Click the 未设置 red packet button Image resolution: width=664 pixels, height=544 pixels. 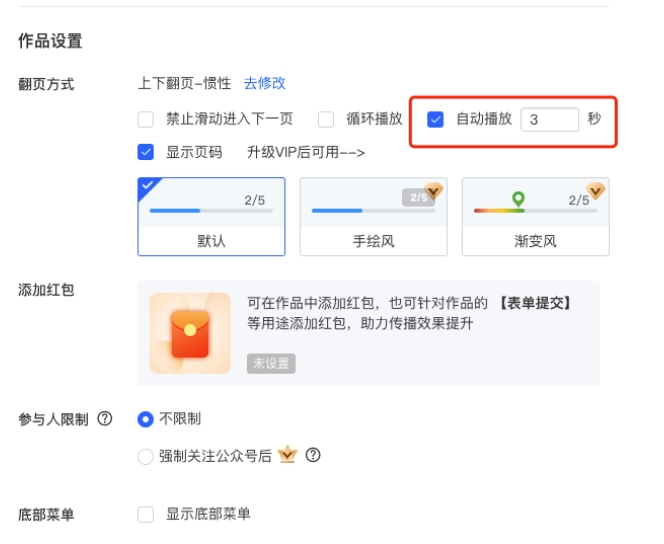[x=271, y=363]
